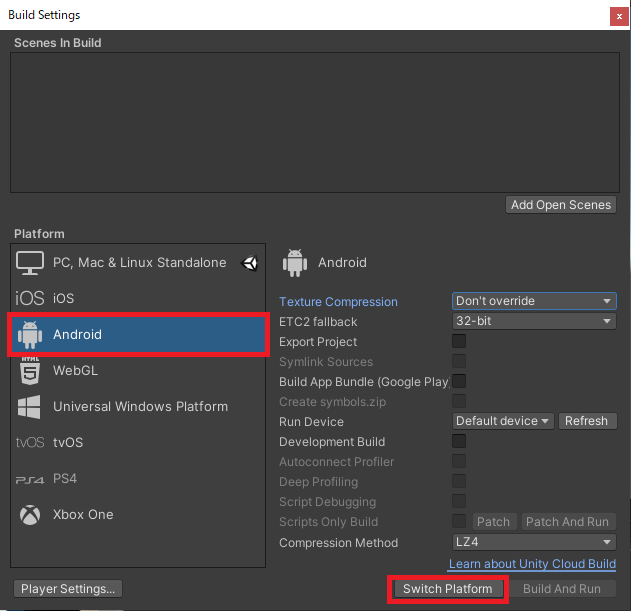Open Learn about Unity Cloud Build link

coord(532,564)
